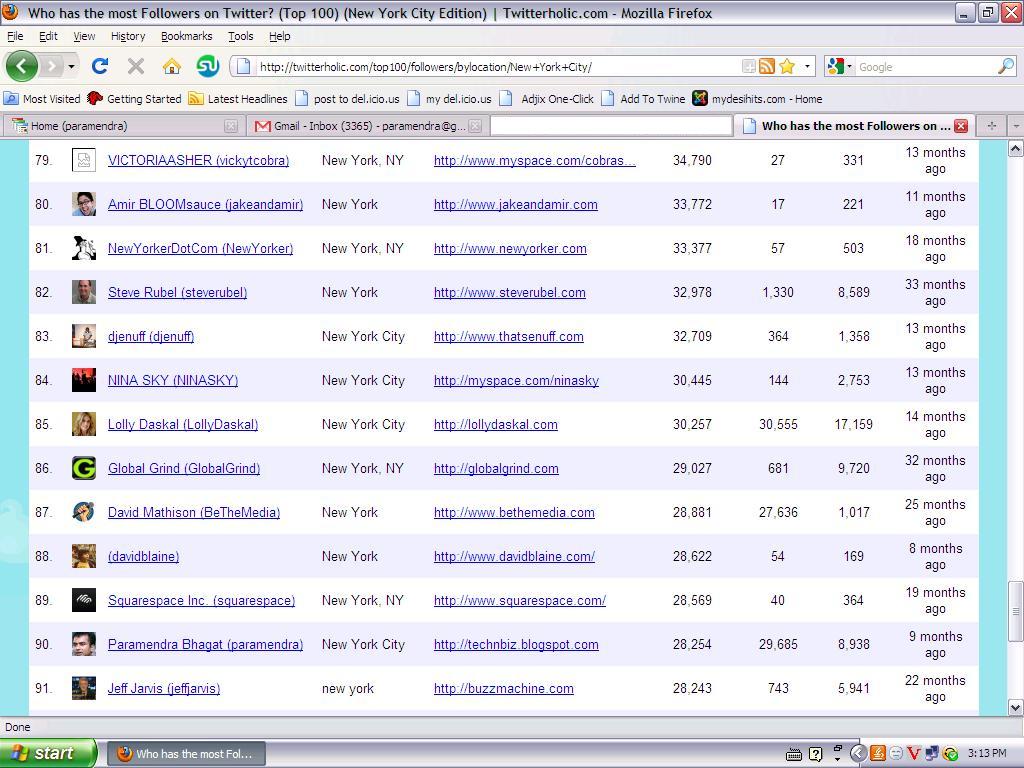Click the Most Visited bookmark
The width and height of the screenshot is (1024, 768).
point(42,99)
